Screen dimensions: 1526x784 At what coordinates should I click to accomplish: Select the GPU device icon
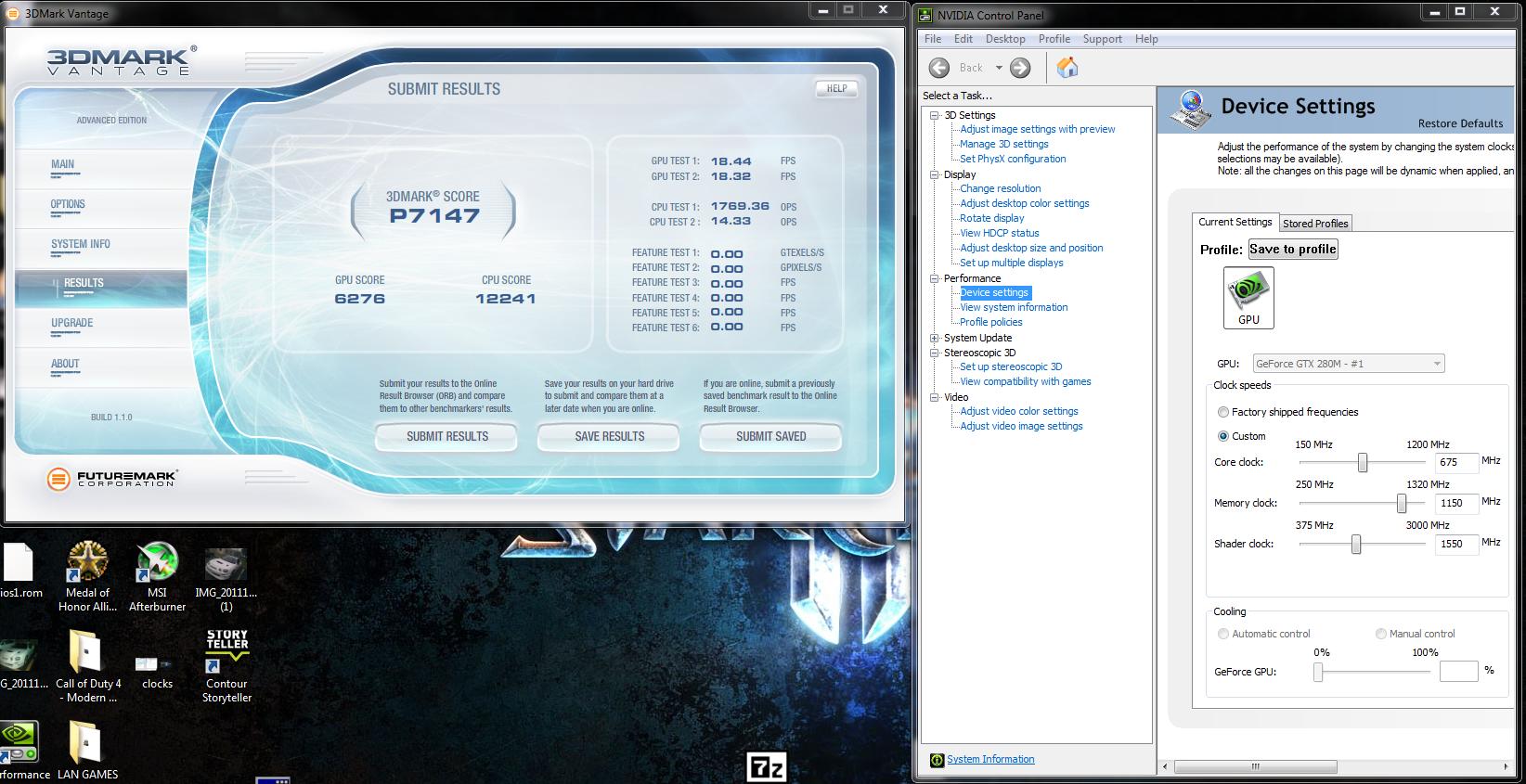tap(1248, 297)
